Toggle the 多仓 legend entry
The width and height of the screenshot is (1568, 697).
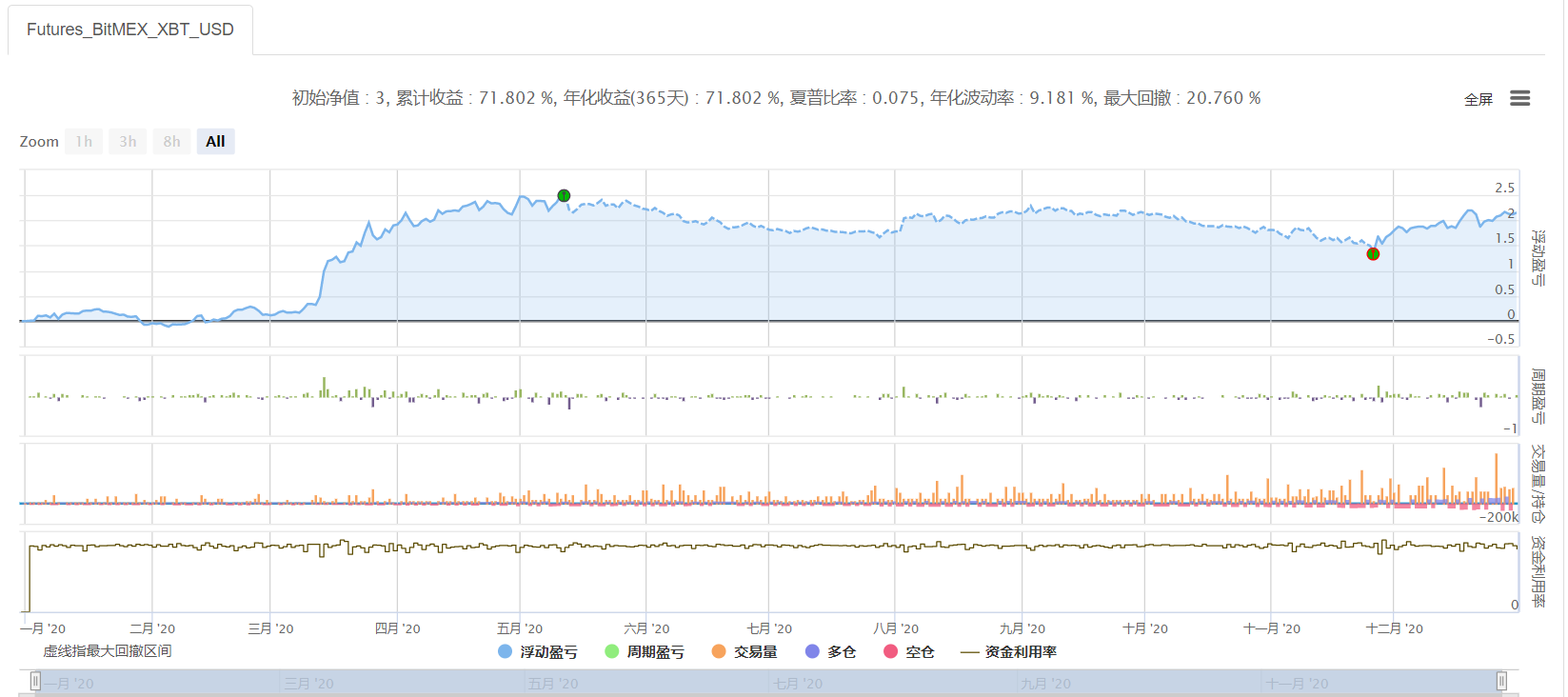pyautogui.click(x=830, y=652)
